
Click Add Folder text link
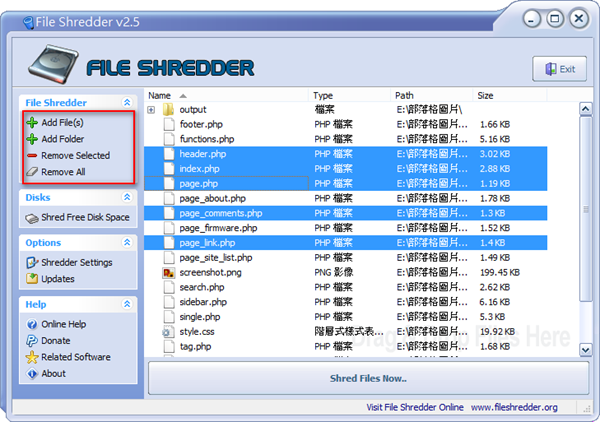pos(63,139)
